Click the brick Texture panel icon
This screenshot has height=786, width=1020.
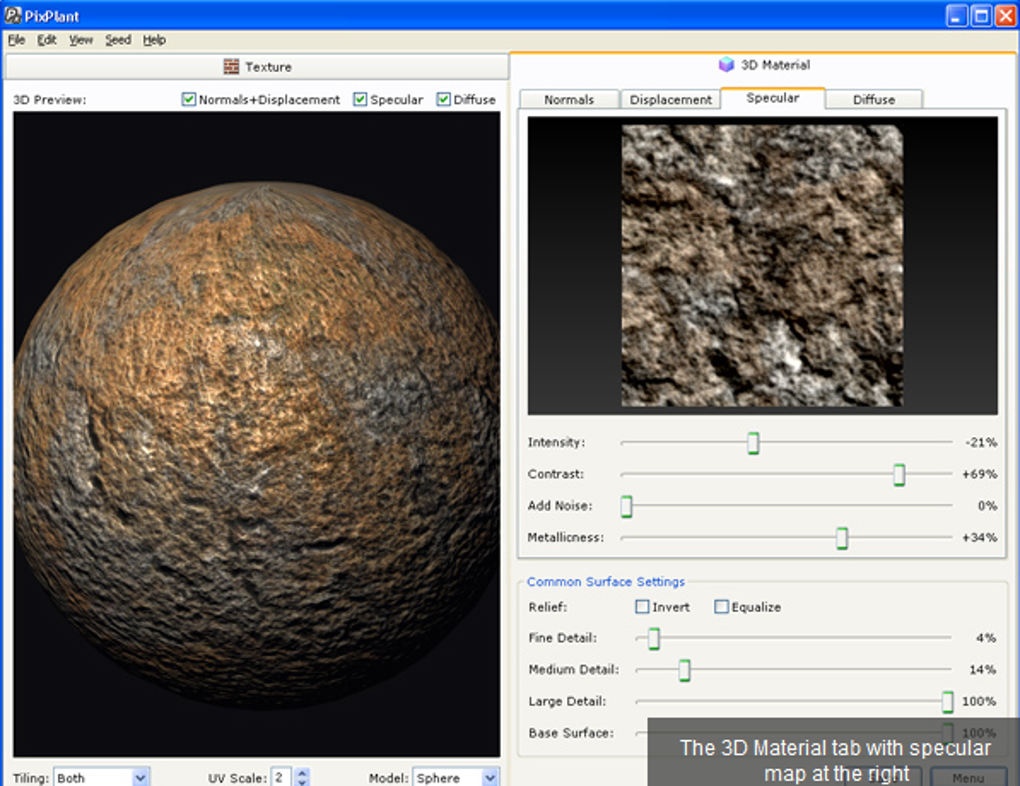(x=231, y=67)
